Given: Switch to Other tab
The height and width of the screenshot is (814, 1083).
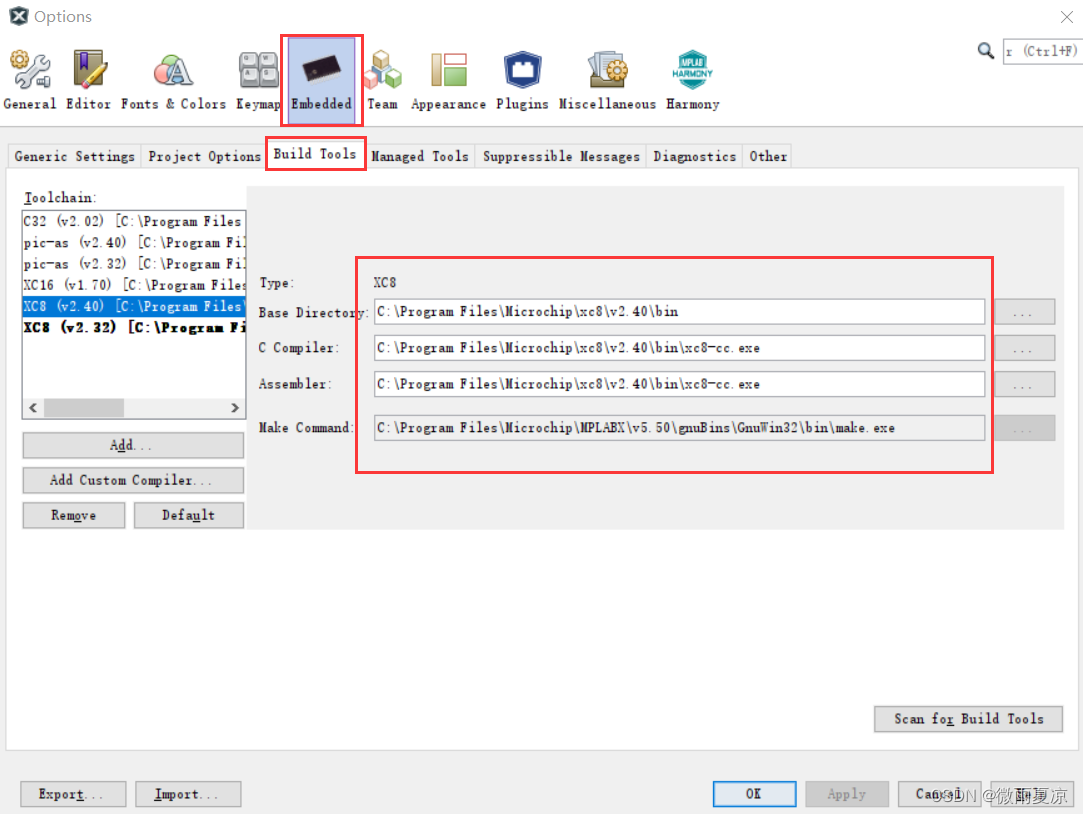Looking at the screenshot, I should [768, 156].
